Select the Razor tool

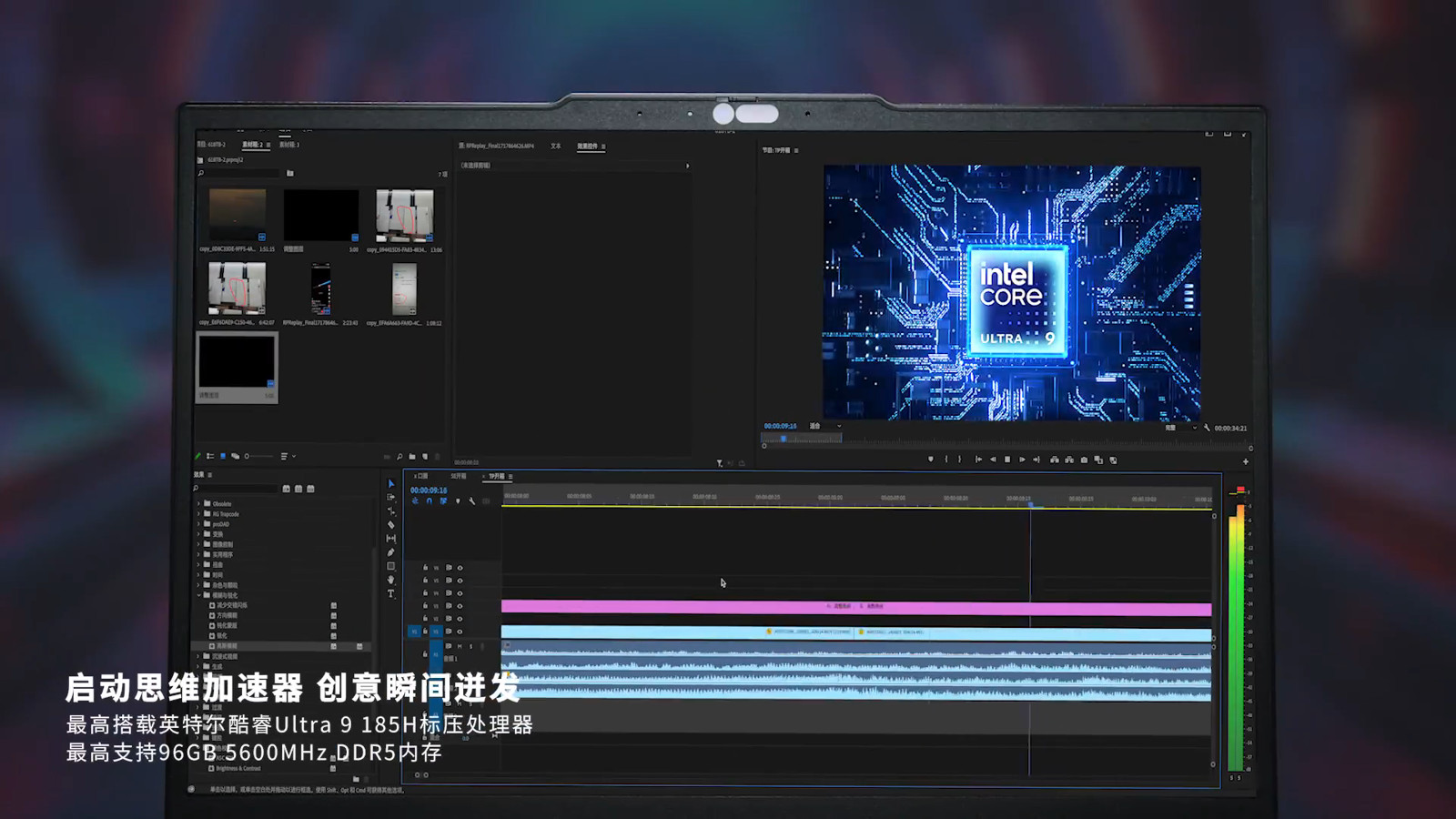[391, 525]
